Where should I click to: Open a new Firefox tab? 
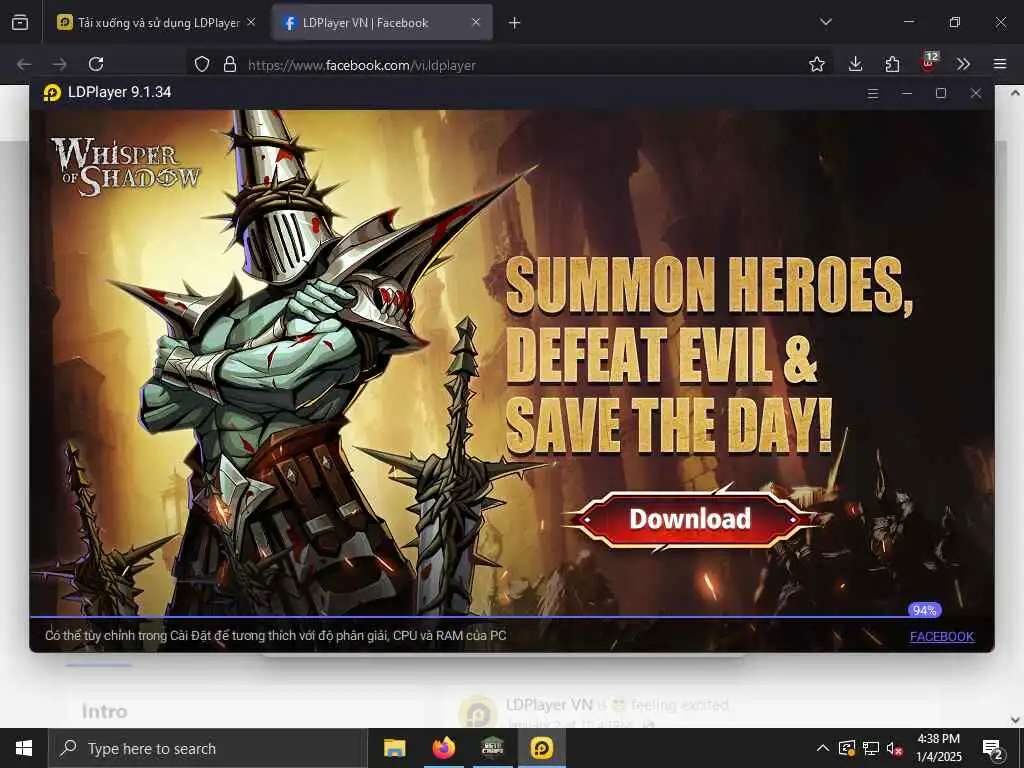tap(515, 23)
